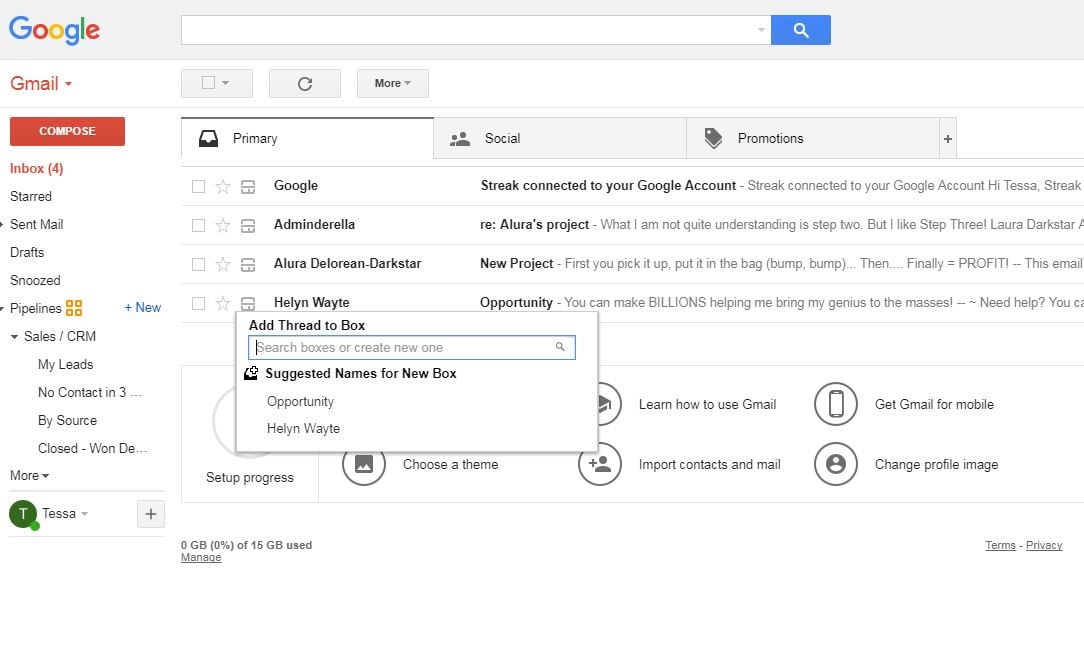Click the Streak box icon on Adminderella row

pos(247,225)
